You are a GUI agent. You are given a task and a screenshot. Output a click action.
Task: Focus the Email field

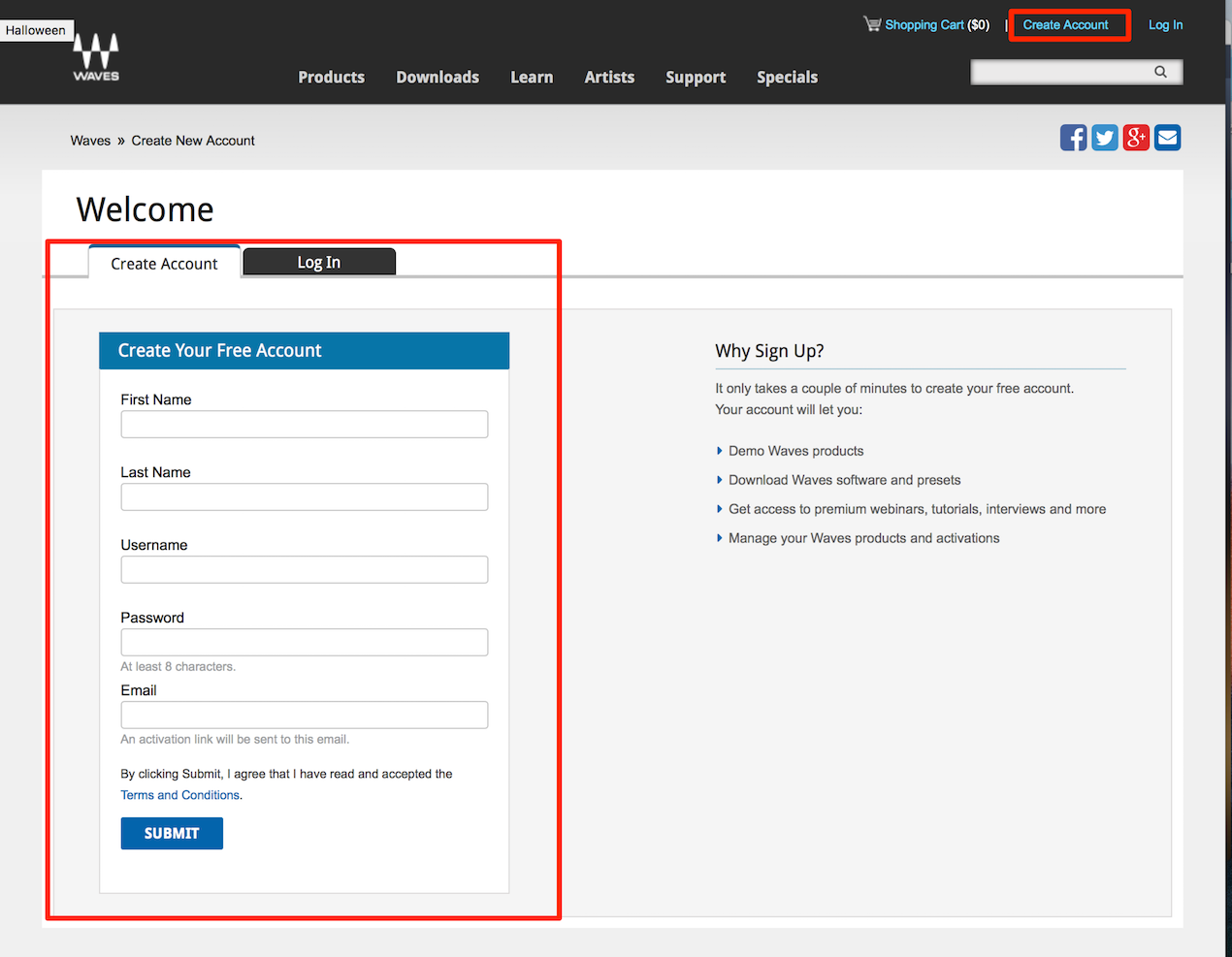pos(305,716)
